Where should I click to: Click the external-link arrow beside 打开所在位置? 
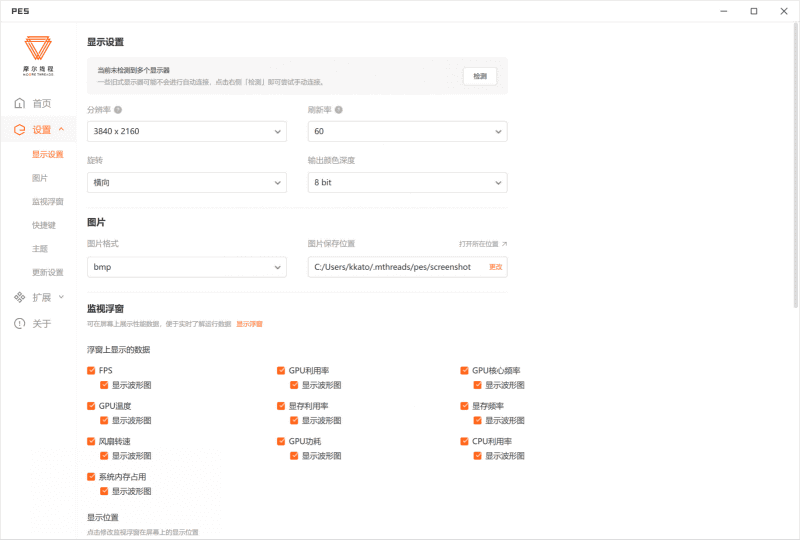[x=504, y=244]
